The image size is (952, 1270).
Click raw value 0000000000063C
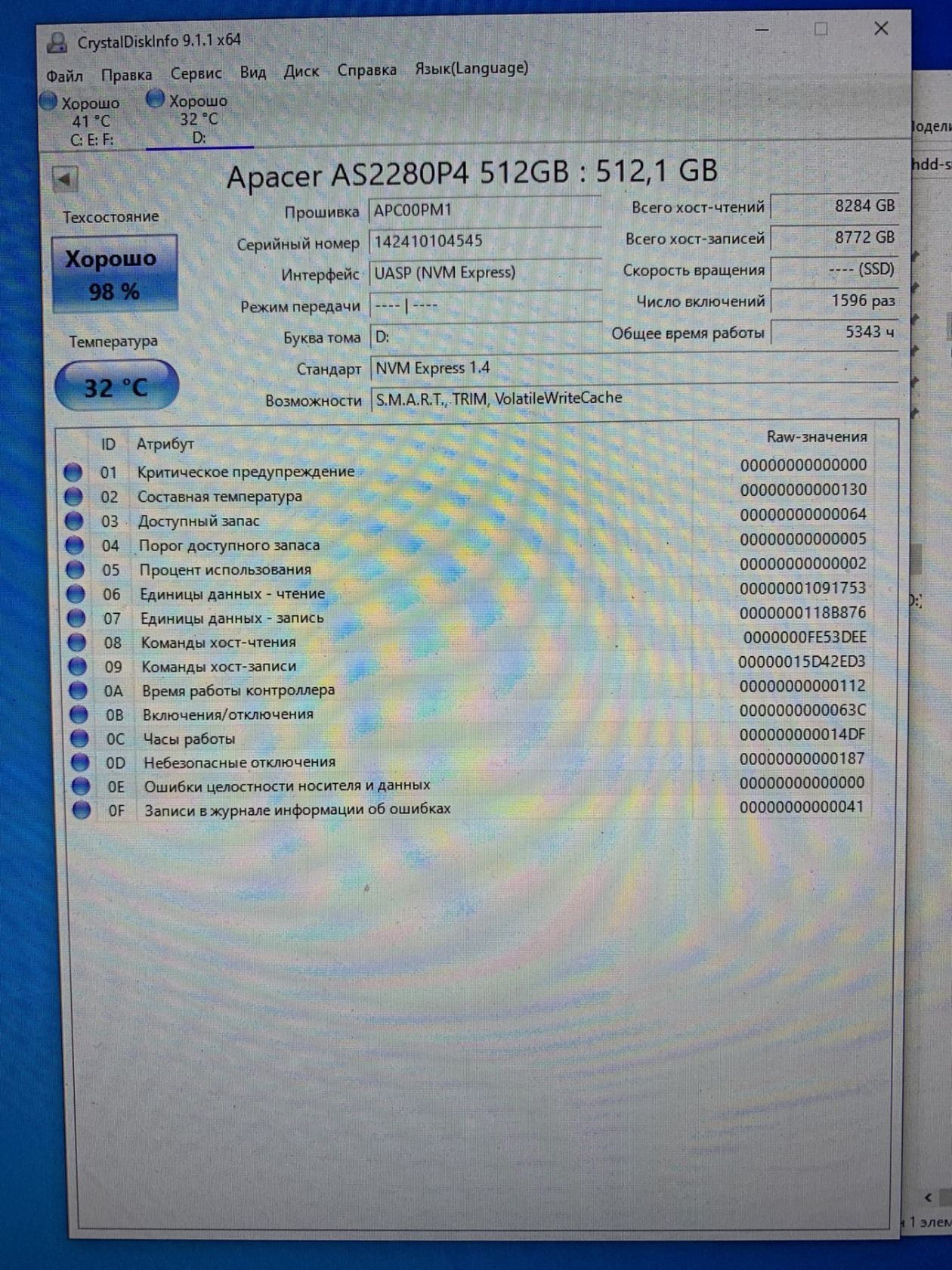pyautogui.click(x=802, y=710)
